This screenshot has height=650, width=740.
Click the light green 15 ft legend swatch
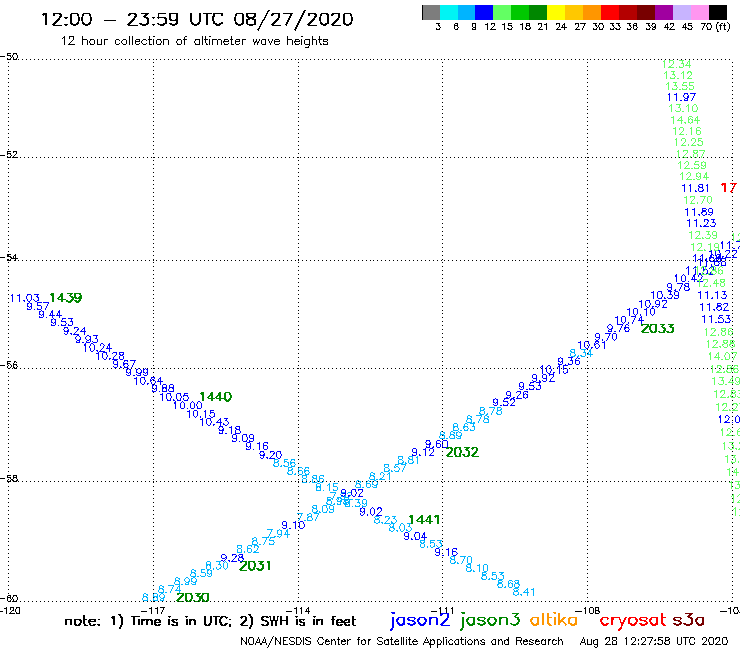[502, 12]
